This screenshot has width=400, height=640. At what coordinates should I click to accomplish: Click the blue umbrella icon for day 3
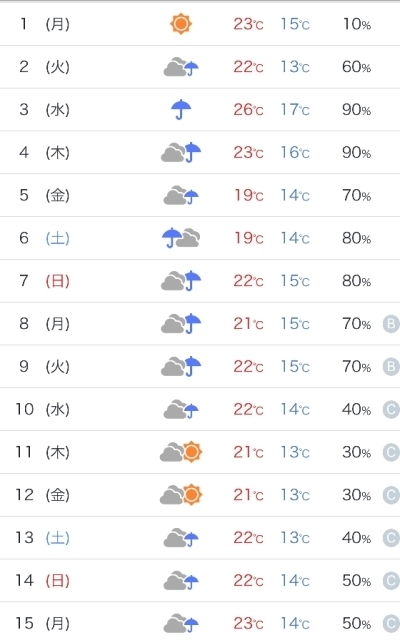coord(181,109)
